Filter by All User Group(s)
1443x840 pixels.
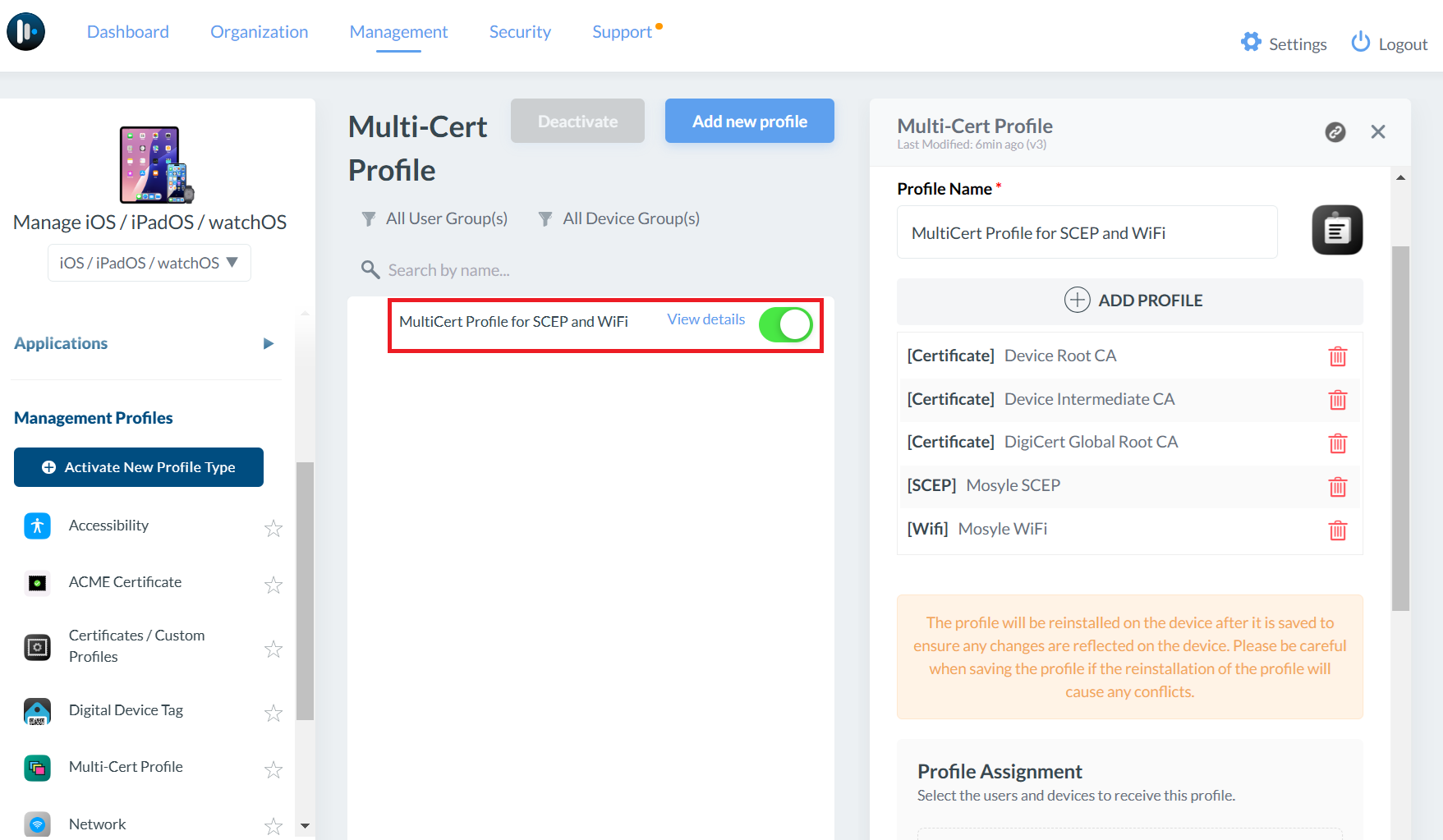[x=434, y=218]
